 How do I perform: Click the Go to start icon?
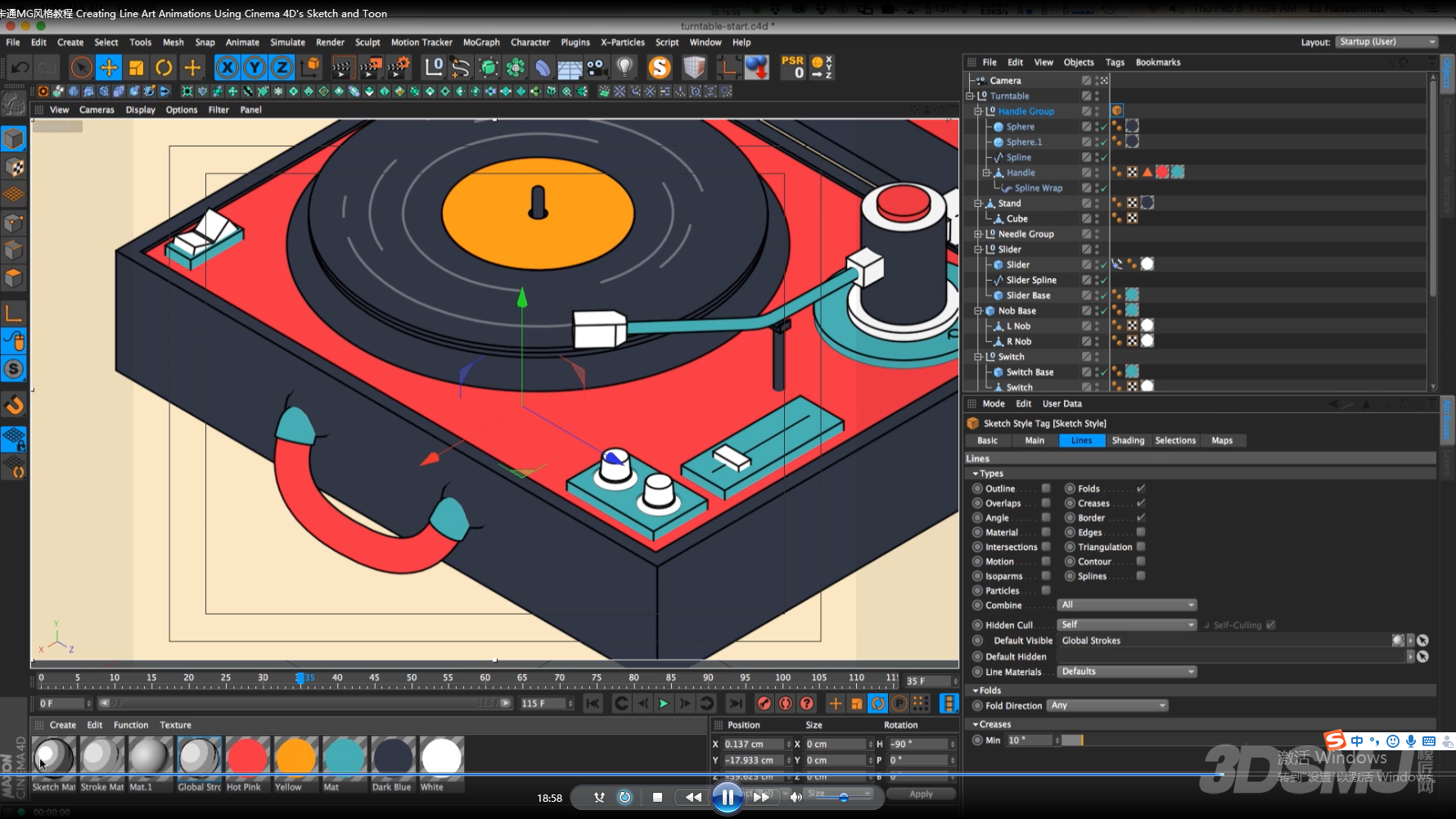click(593, 704)
